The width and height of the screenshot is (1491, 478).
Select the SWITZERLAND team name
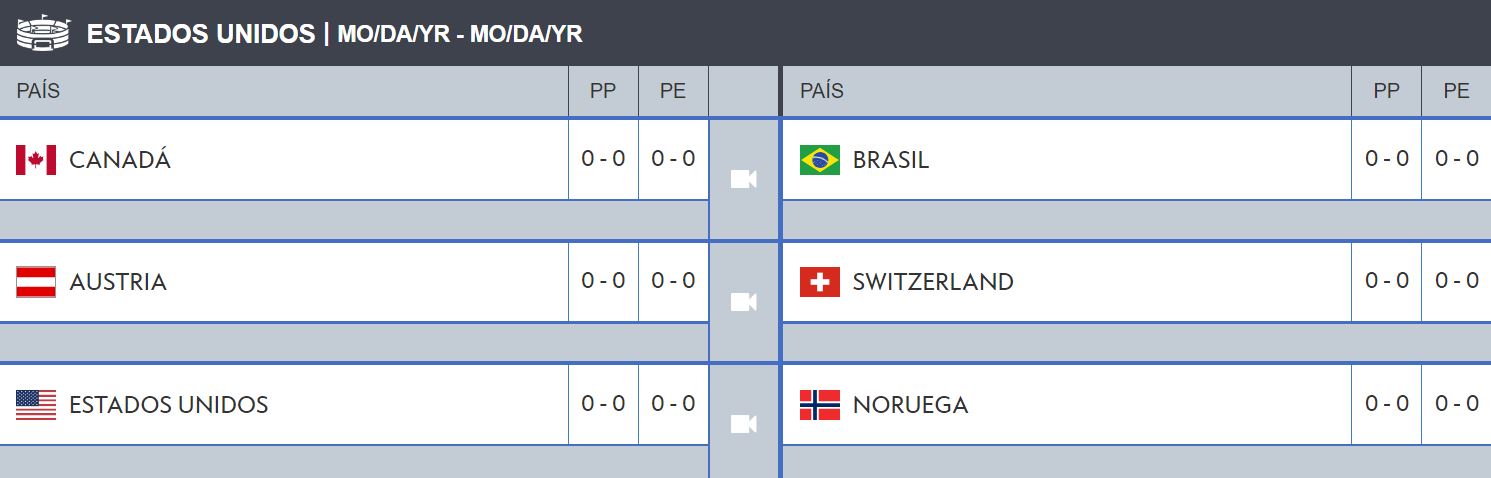coord(933,282)
